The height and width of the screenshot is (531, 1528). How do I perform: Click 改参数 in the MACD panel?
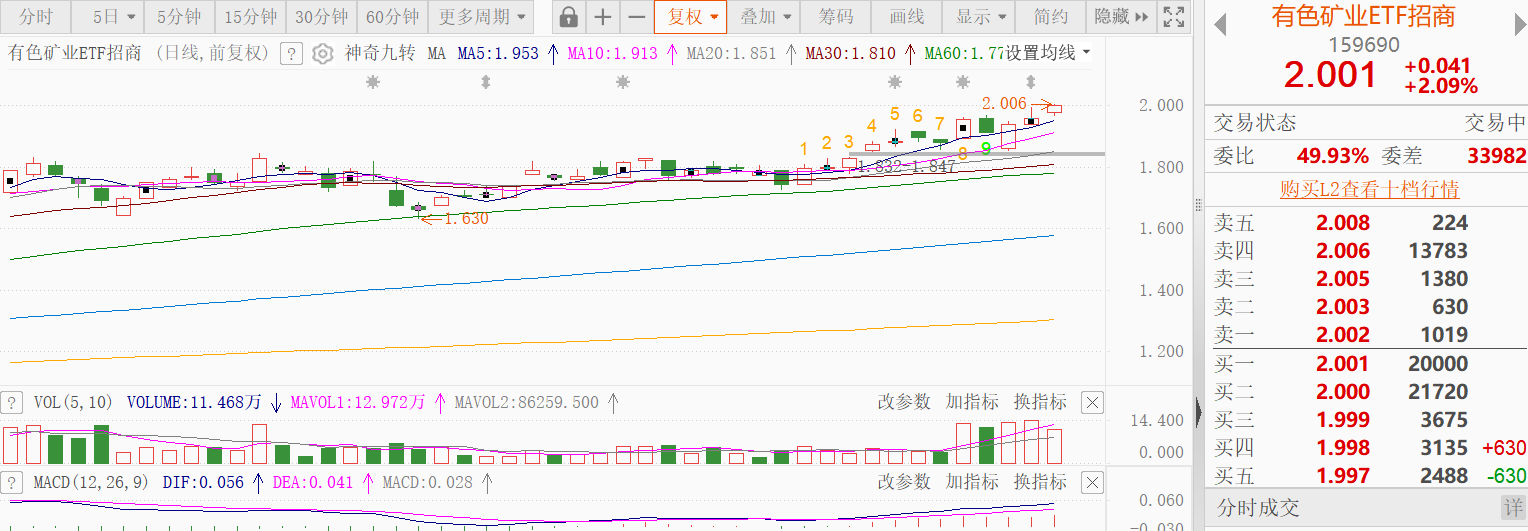coord(904,482)
